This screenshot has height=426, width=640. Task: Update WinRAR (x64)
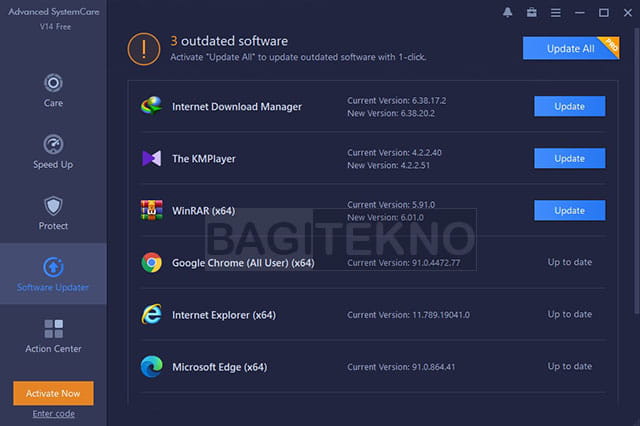[569, 211]
